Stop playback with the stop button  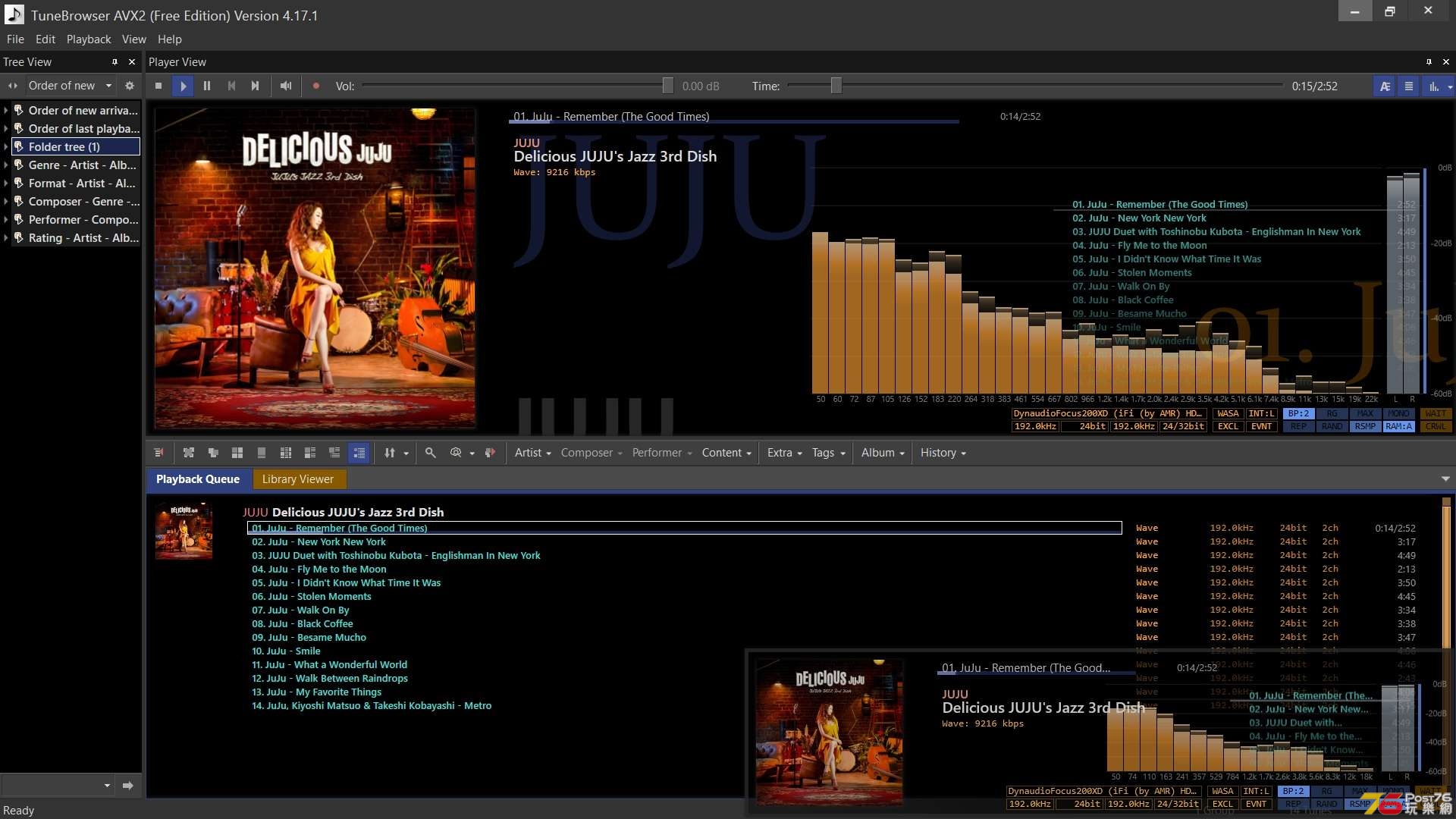click(x=158, y=86)
